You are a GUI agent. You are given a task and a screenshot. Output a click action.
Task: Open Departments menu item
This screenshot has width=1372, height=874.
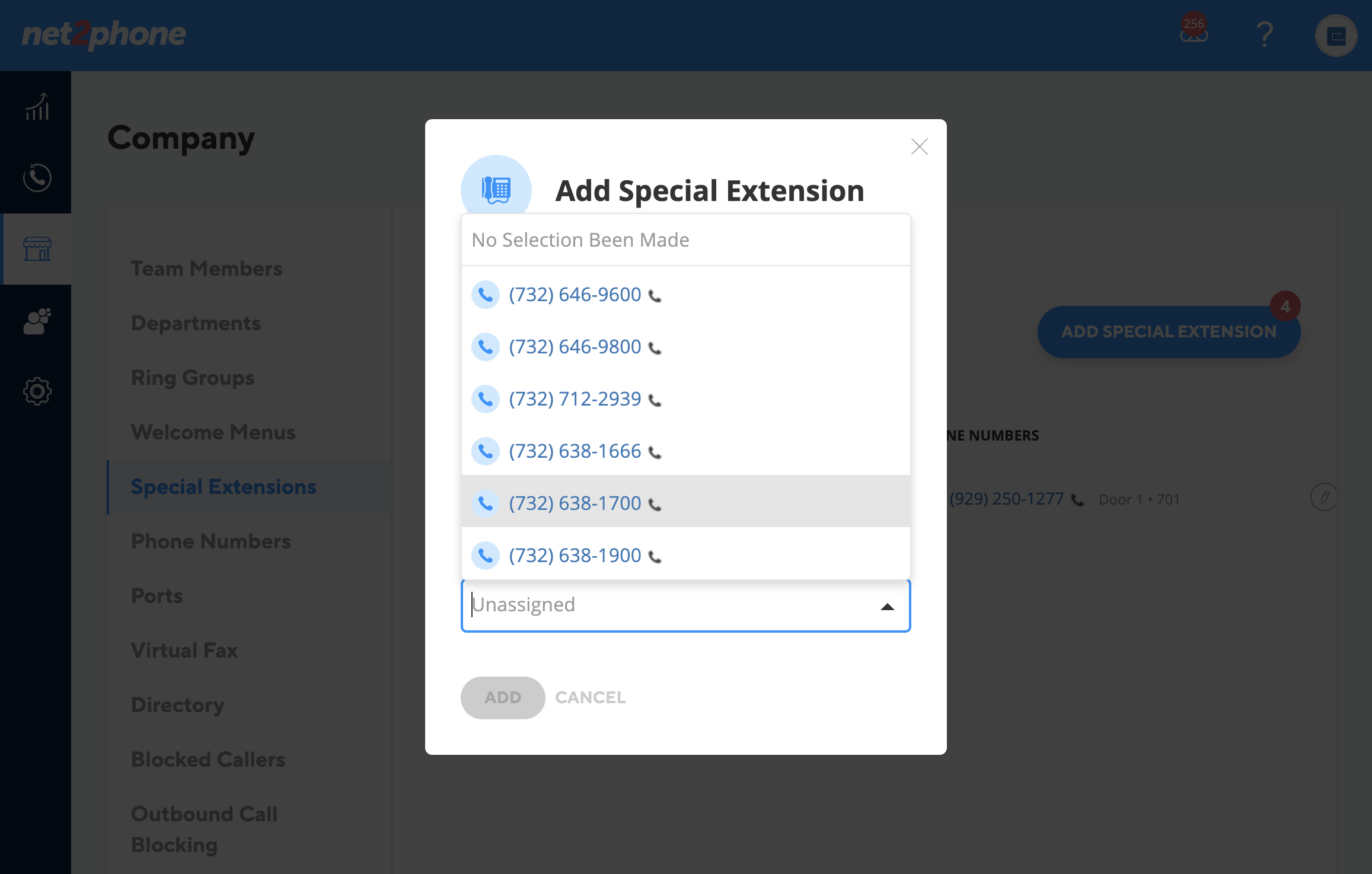pyautogui.click(x=196, y=323)
